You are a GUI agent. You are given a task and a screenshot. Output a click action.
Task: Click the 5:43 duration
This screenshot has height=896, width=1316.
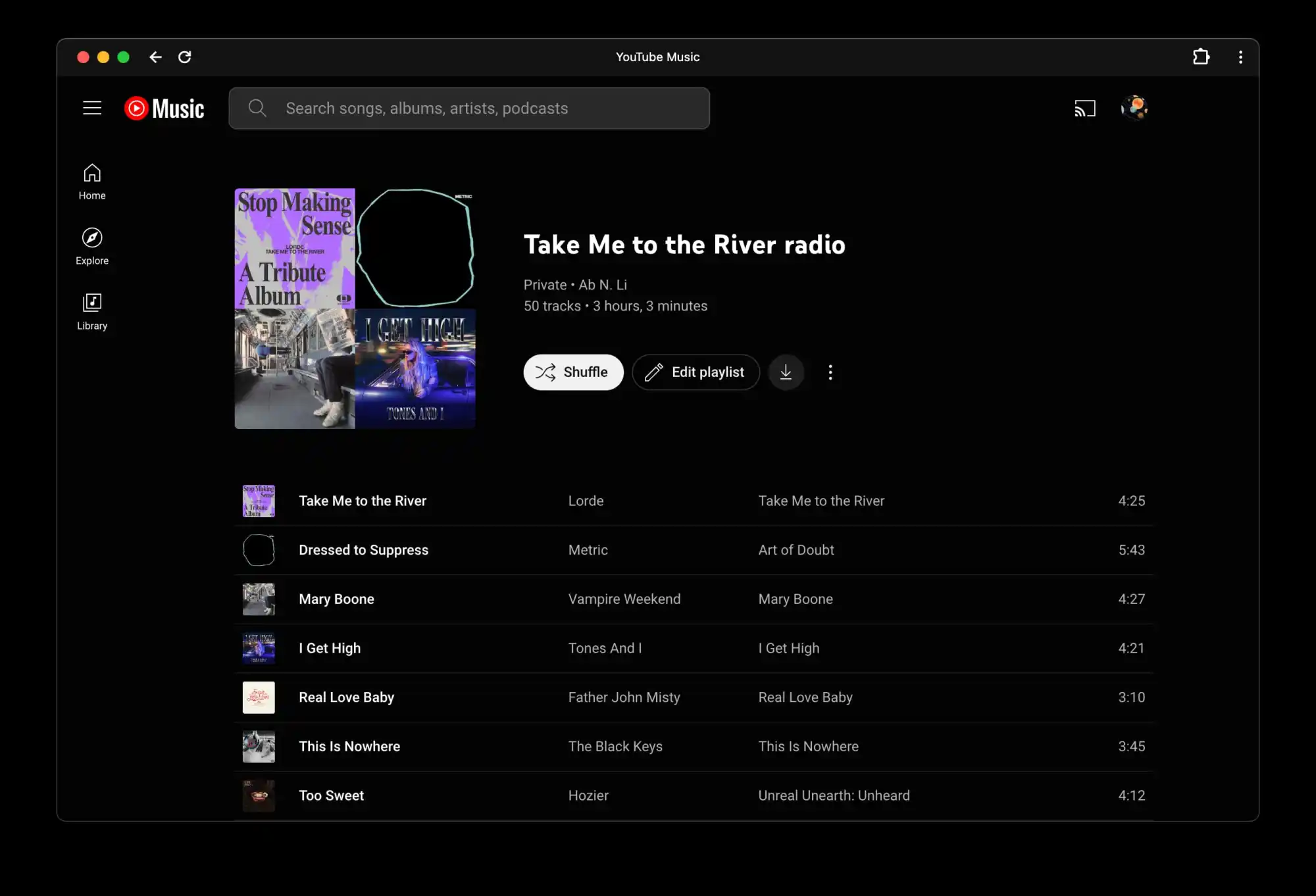coord(1132,550)
